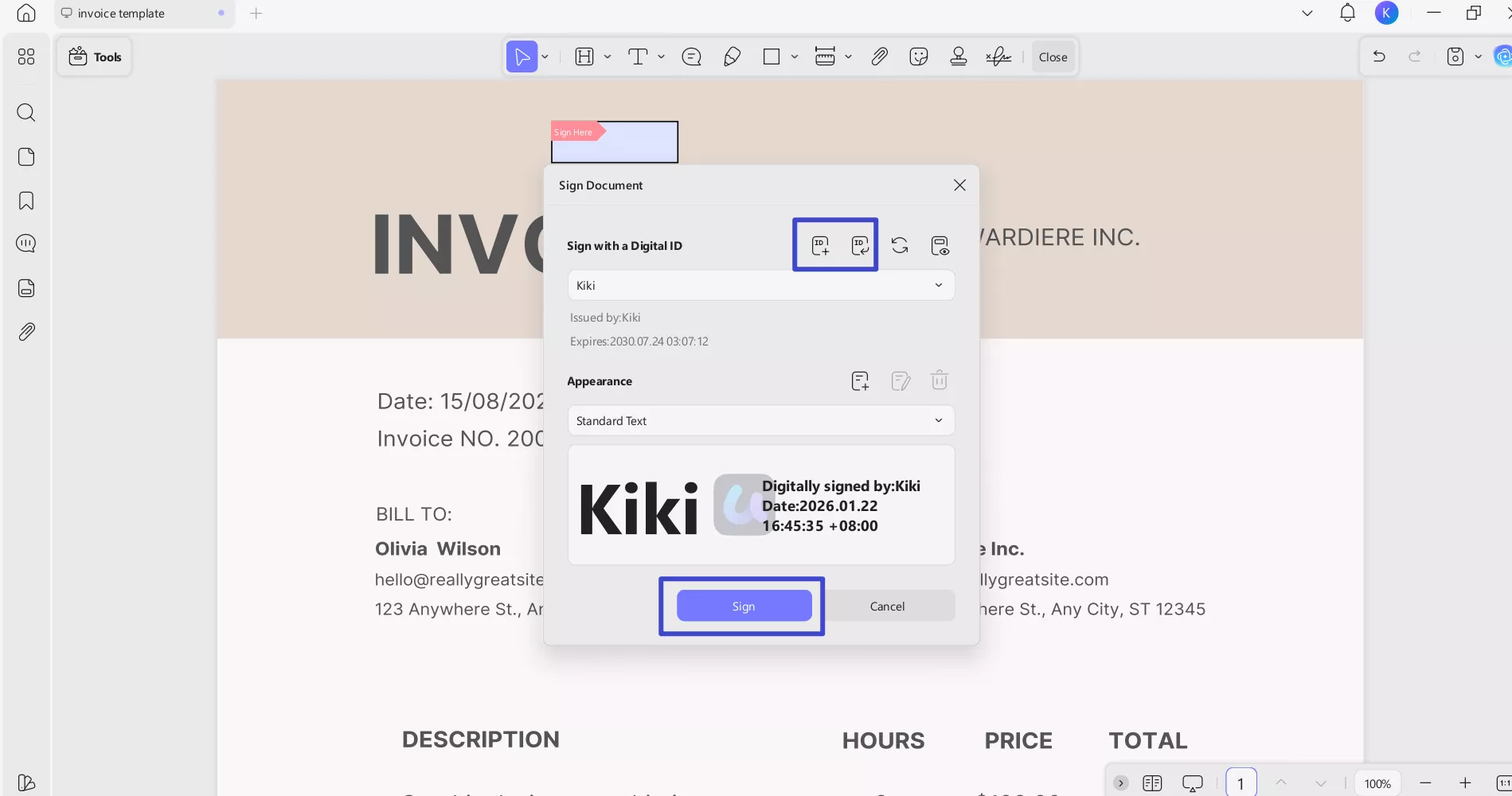This screenshot has height=796, width=1512.
Task: Open the Tools menu
Action: coord(94,57)
